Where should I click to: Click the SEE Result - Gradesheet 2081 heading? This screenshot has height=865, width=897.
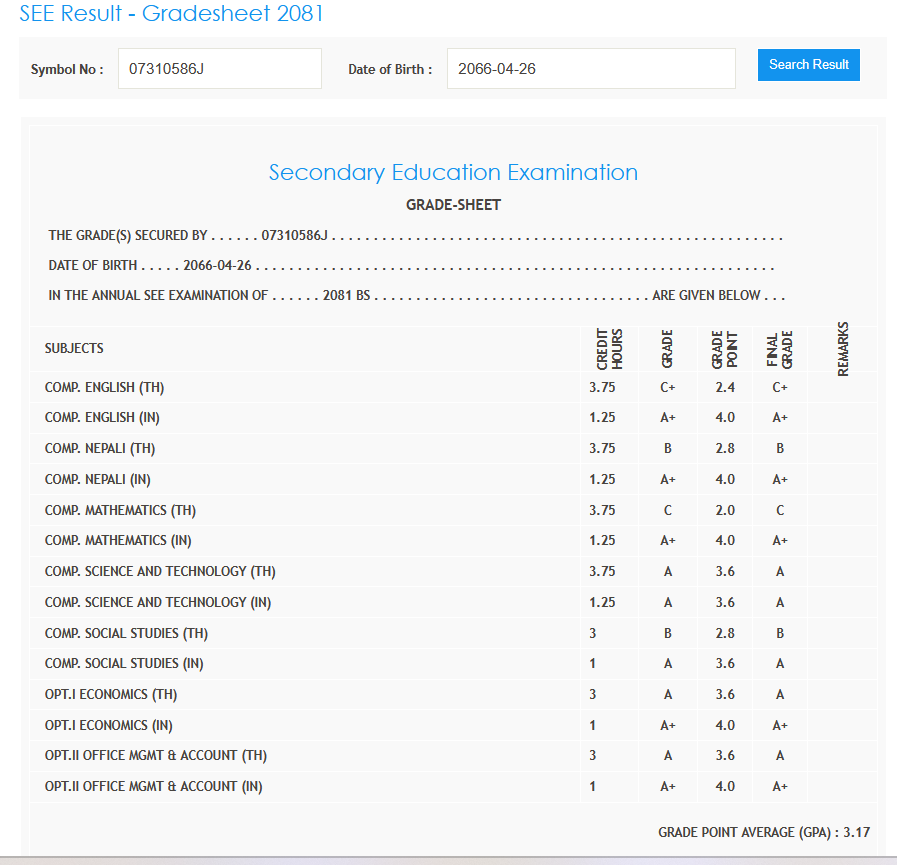tap(171, 14)
